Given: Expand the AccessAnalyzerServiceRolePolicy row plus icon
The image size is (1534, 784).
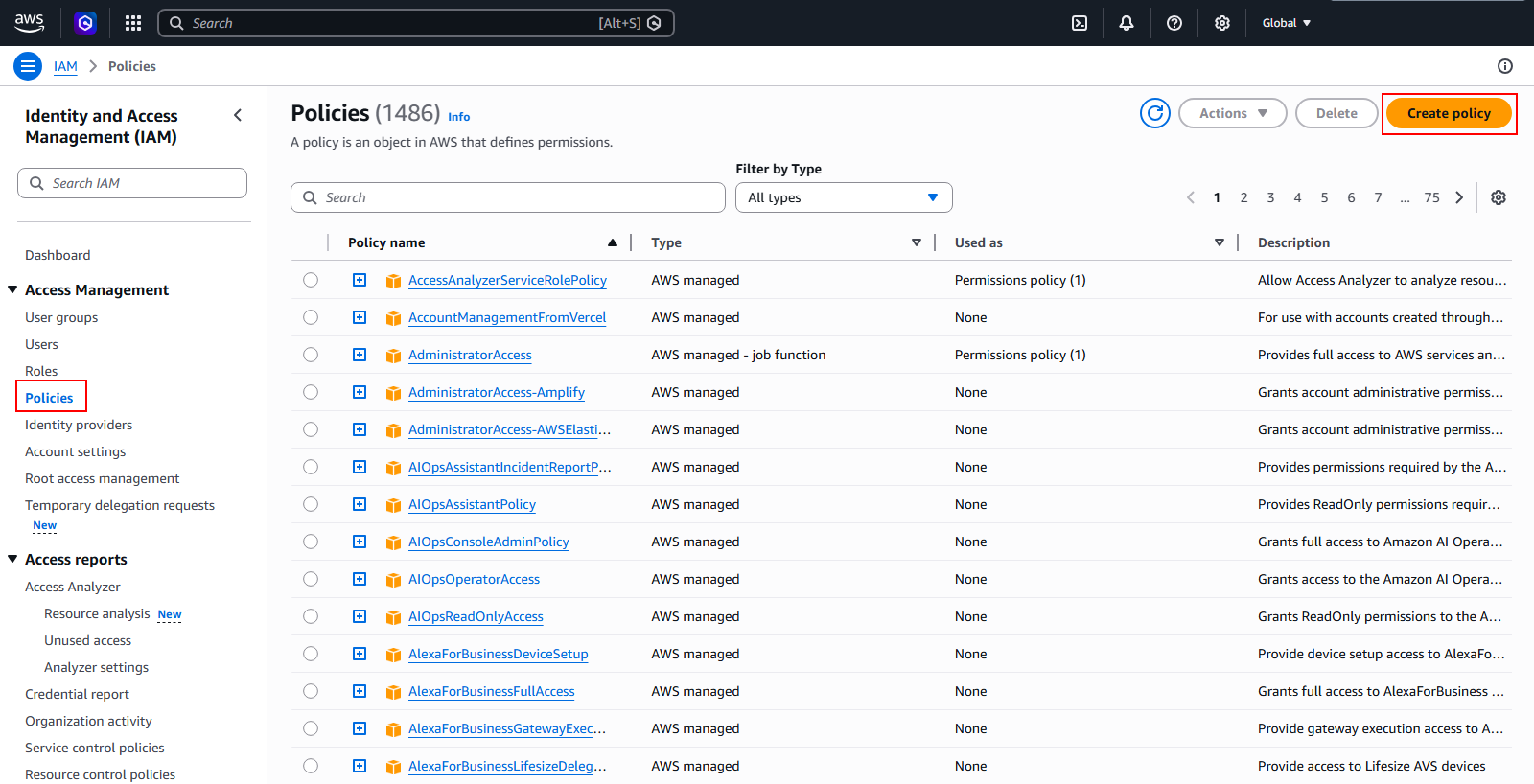Looking at the screenshot, I should 360,280.
